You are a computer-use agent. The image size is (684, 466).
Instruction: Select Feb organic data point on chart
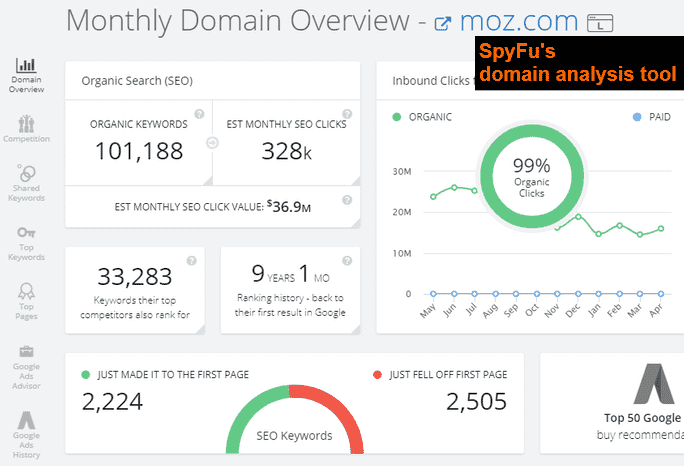[x=619, y=226]
